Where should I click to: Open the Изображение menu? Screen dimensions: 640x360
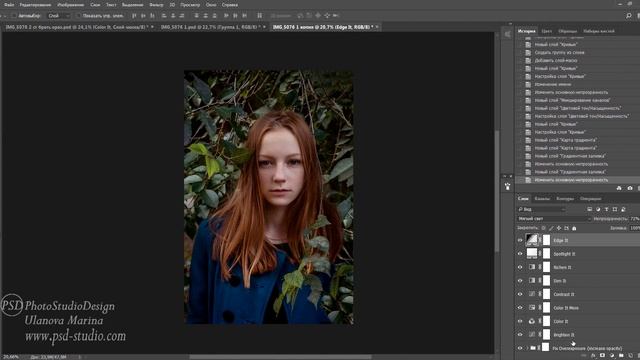pos(71,5)
